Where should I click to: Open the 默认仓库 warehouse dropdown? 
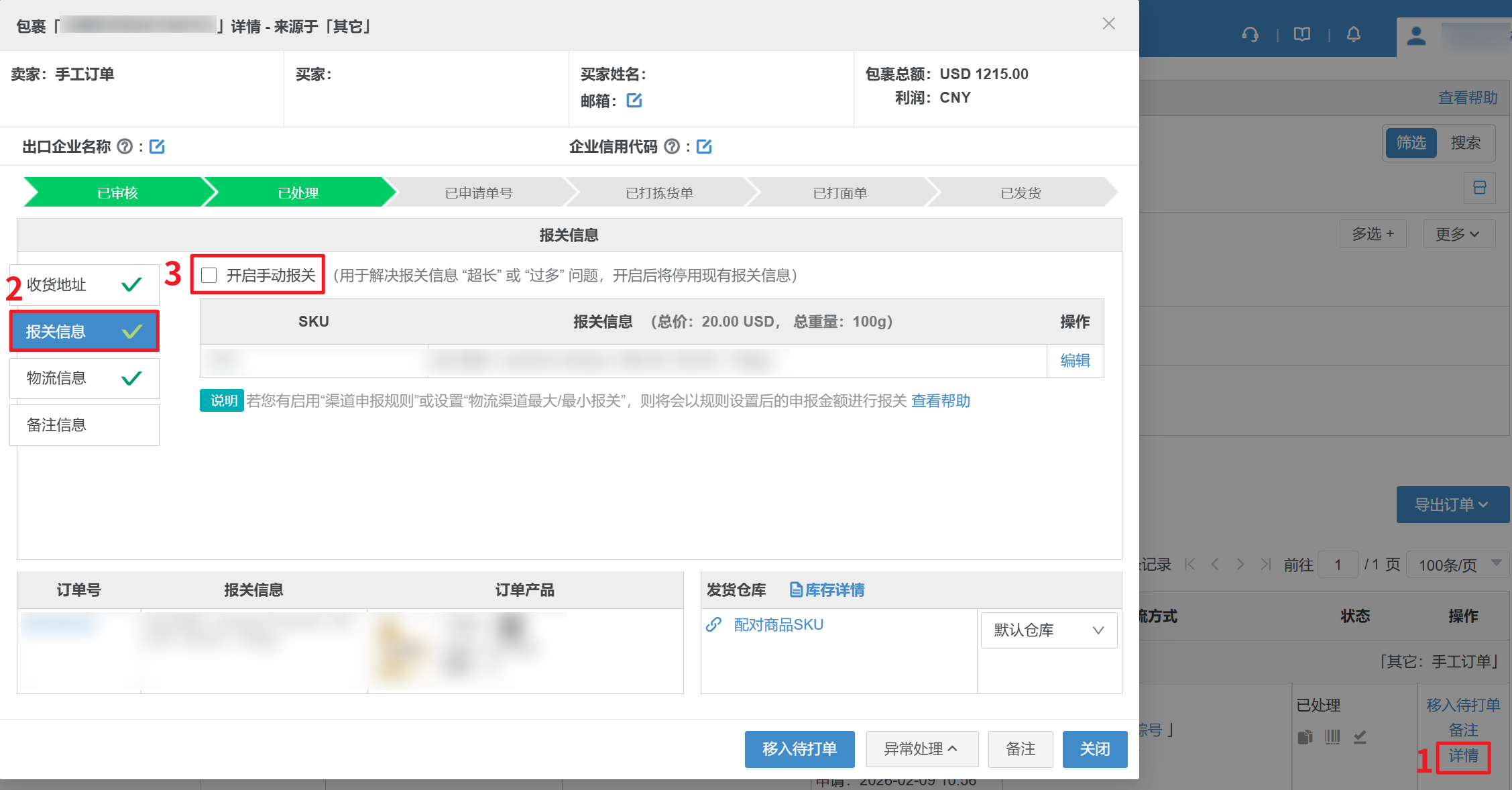[x=1049, y=630]
